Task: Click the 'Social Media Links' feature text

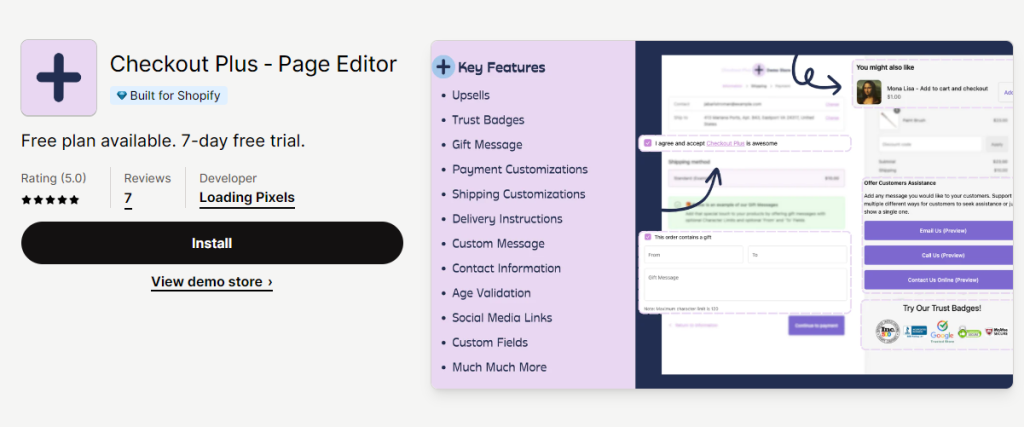Action: 502,318
